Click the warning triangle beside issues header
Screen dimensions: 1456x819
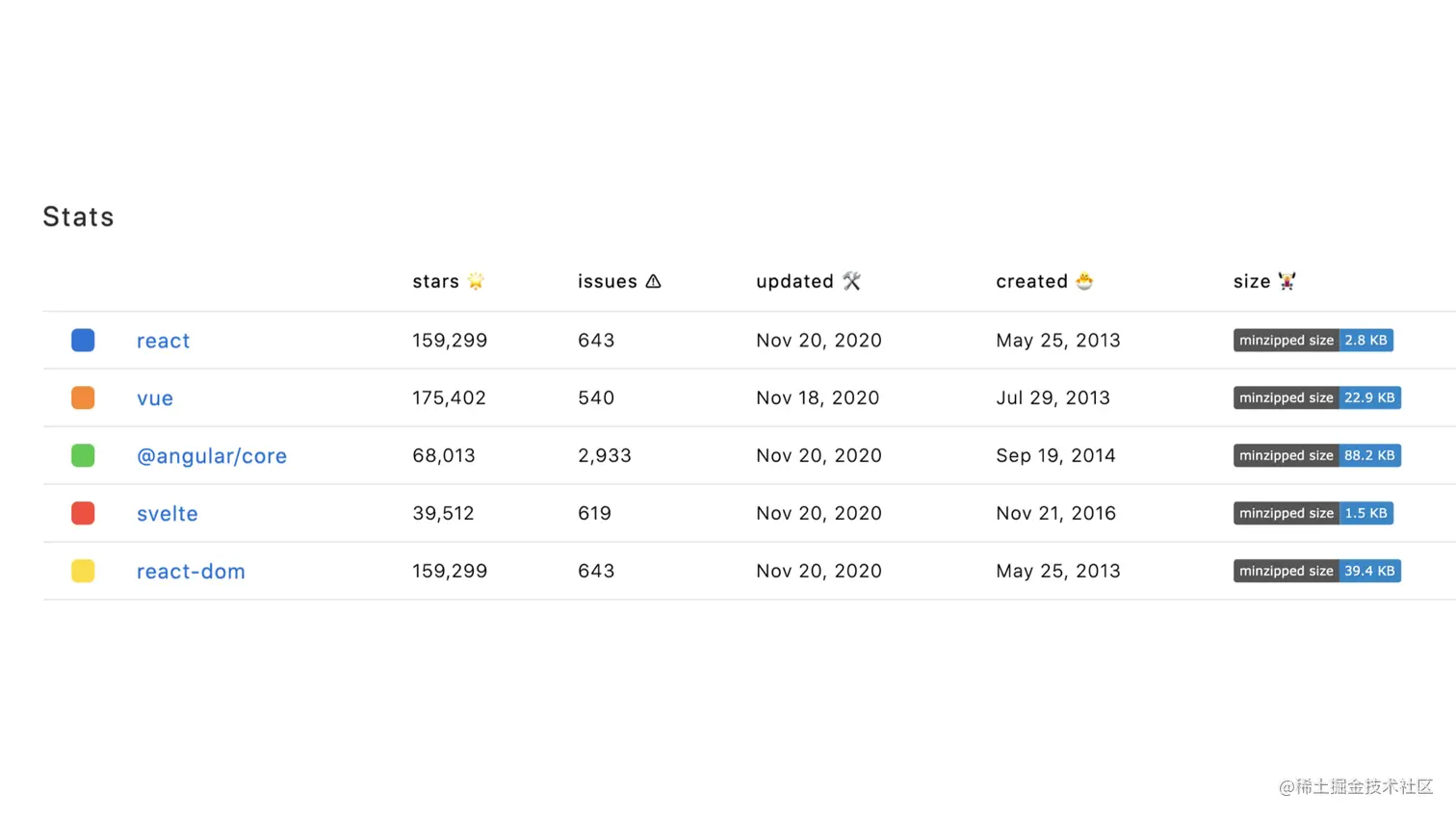(653, 281)
